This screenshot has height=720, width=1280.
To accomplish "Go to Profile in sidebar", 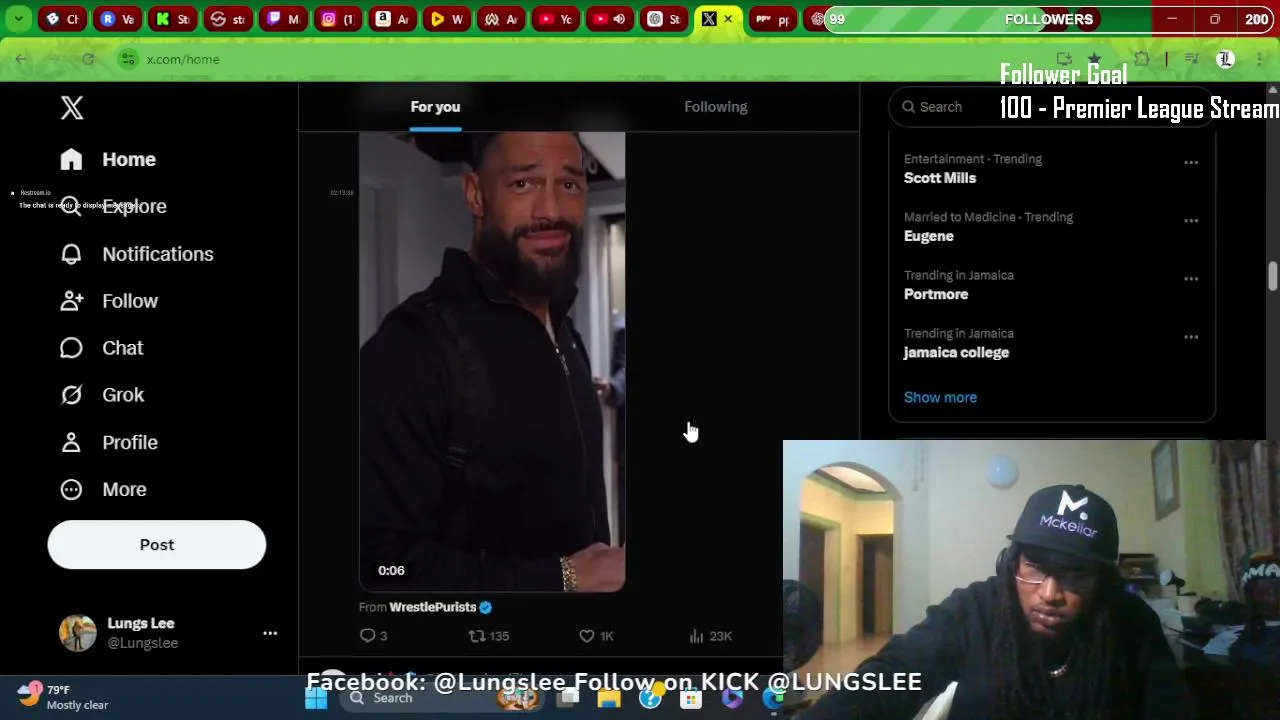I will tap(109, 442).
